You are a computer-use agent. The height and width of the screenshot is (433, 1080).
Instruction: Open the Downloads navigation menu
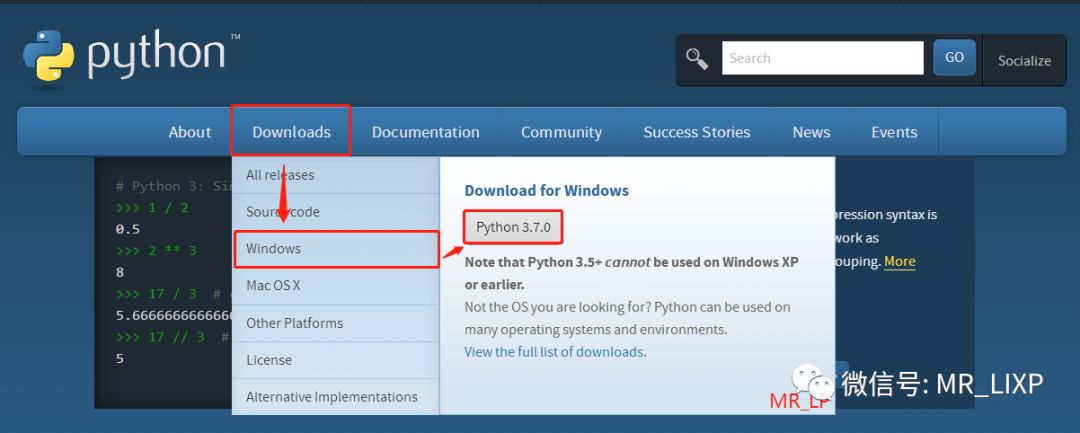click(291, 132)
